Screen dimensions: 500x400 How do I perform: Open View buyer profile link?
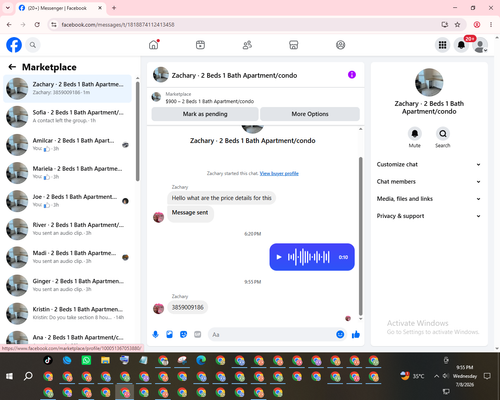279,173
